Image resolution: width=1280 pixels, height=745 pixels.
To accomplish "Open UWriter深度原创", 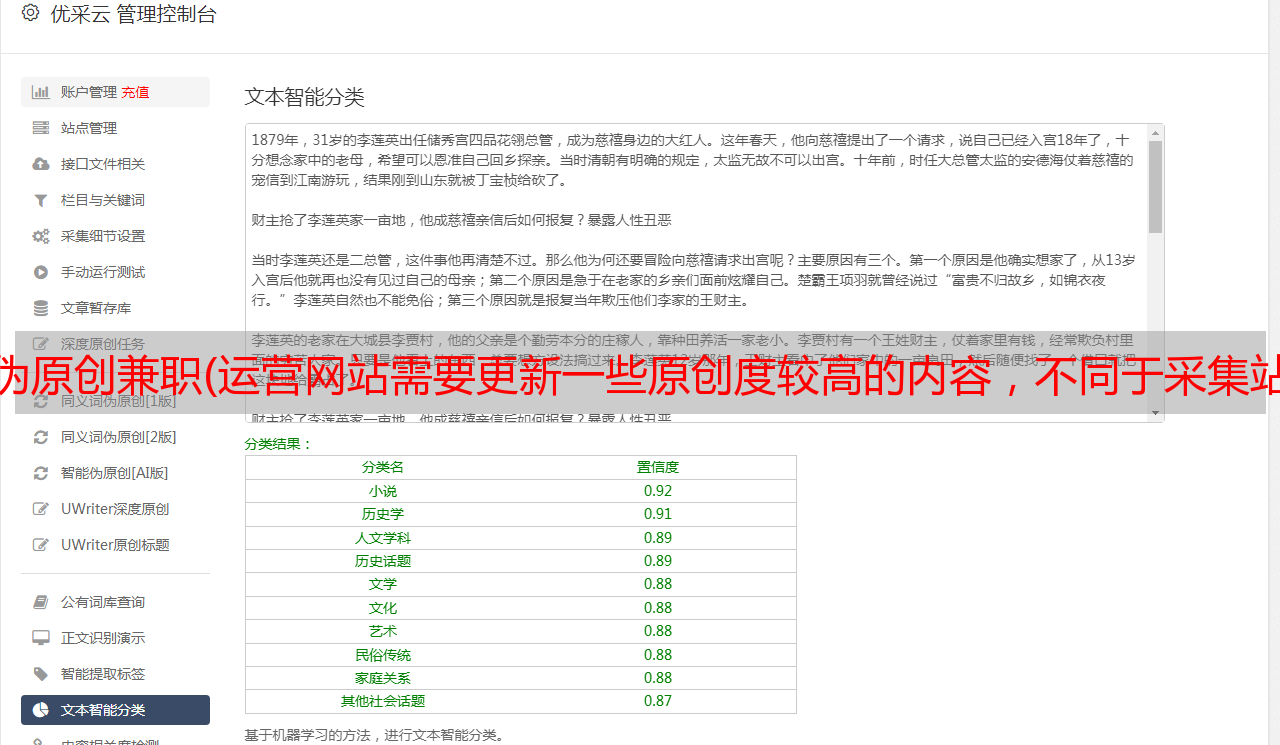I will [x=115, y=509].
